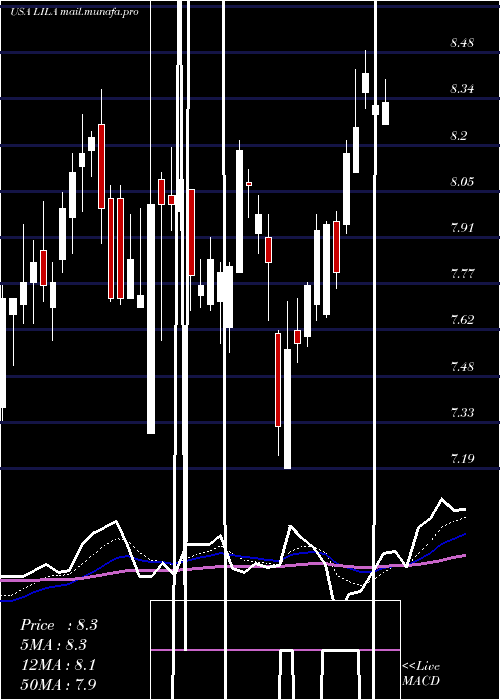
Task: Click the 8.05 price axis label
Action: click(462, 182)
